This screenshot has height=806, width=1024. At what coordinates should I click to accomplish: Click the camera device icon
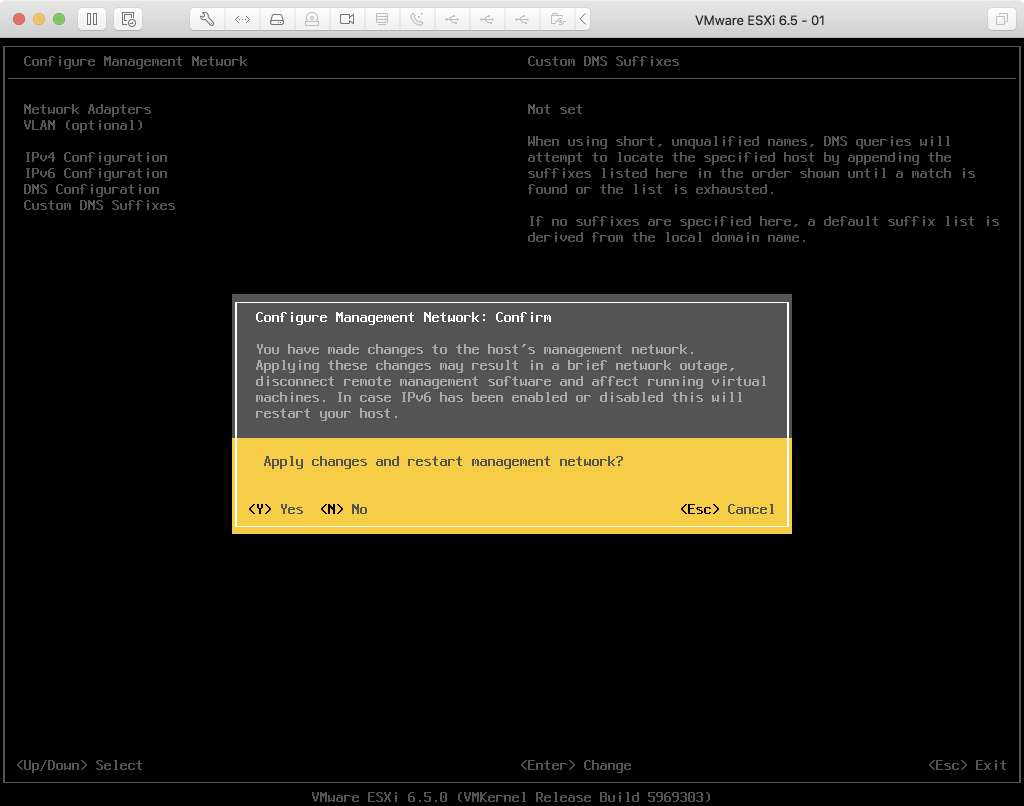click(x=347, y=19)
